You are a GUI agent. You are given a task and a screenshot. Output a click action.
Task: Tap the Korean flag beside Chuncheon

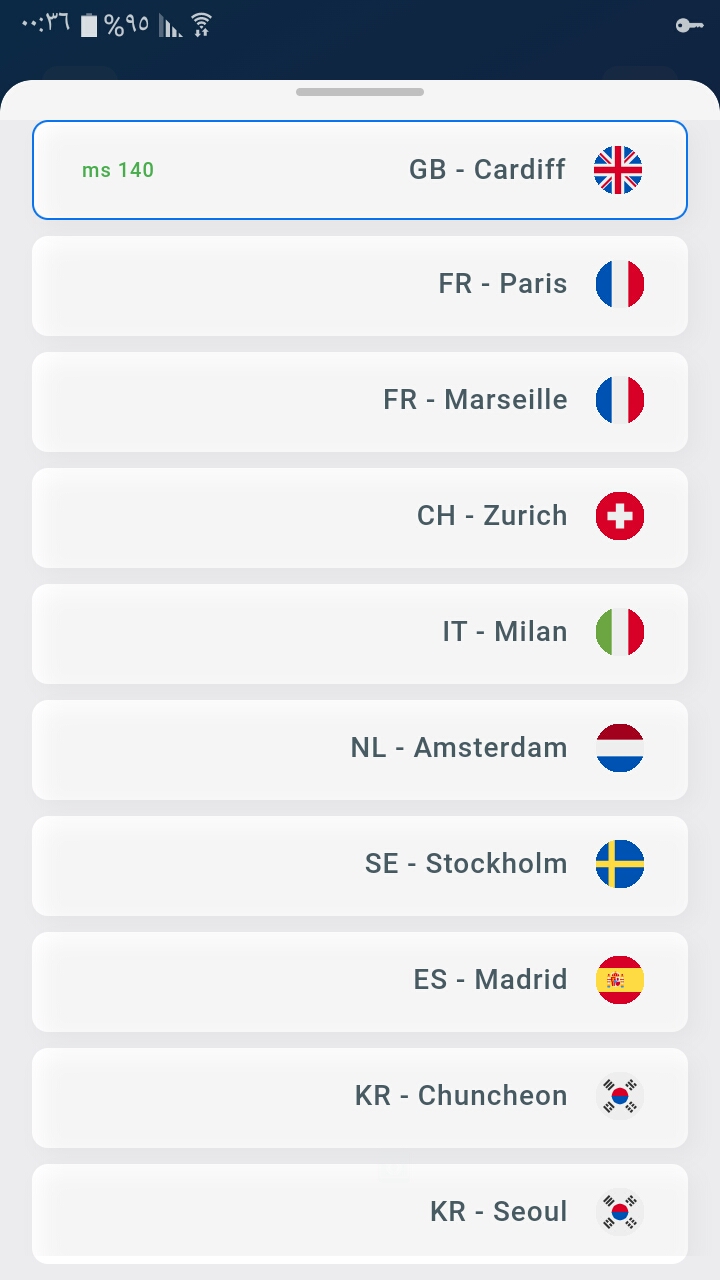[x=620, y=1096]
